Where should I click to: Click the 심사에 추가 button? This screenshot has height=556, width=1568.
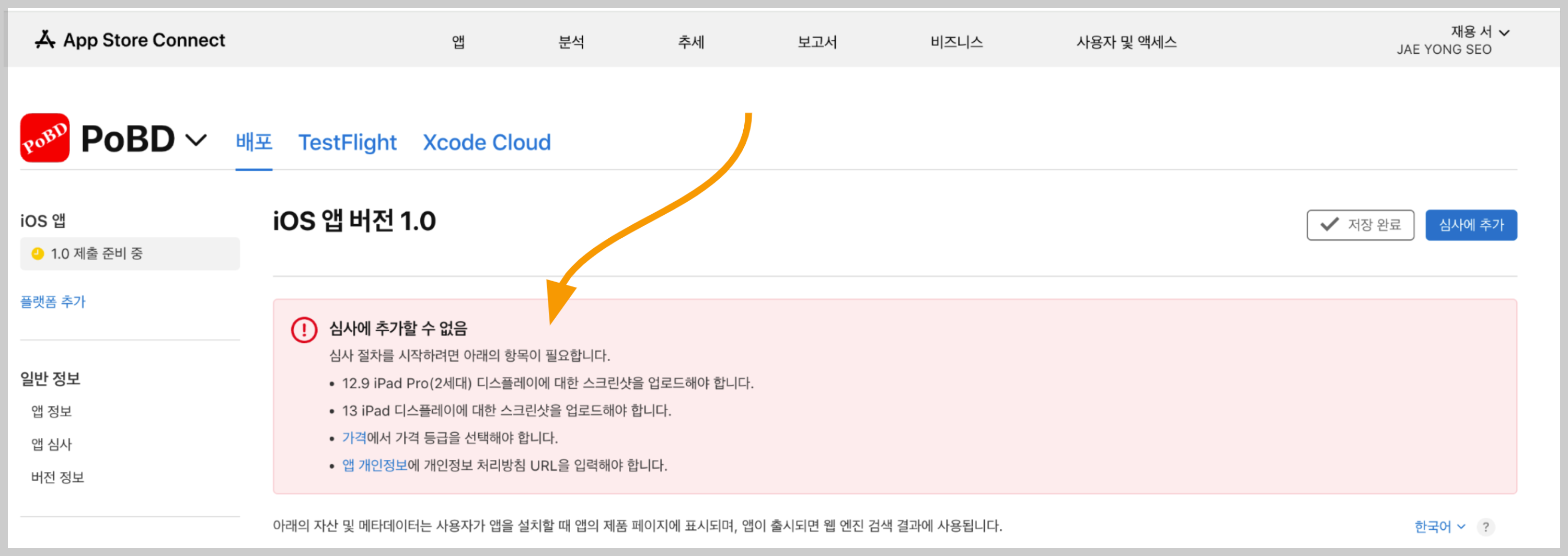(1471, 225)
